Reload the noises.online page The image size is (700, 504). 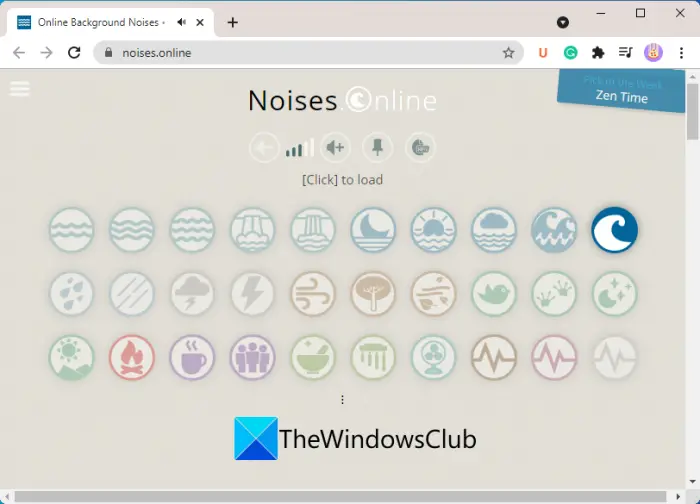[74, 53]
